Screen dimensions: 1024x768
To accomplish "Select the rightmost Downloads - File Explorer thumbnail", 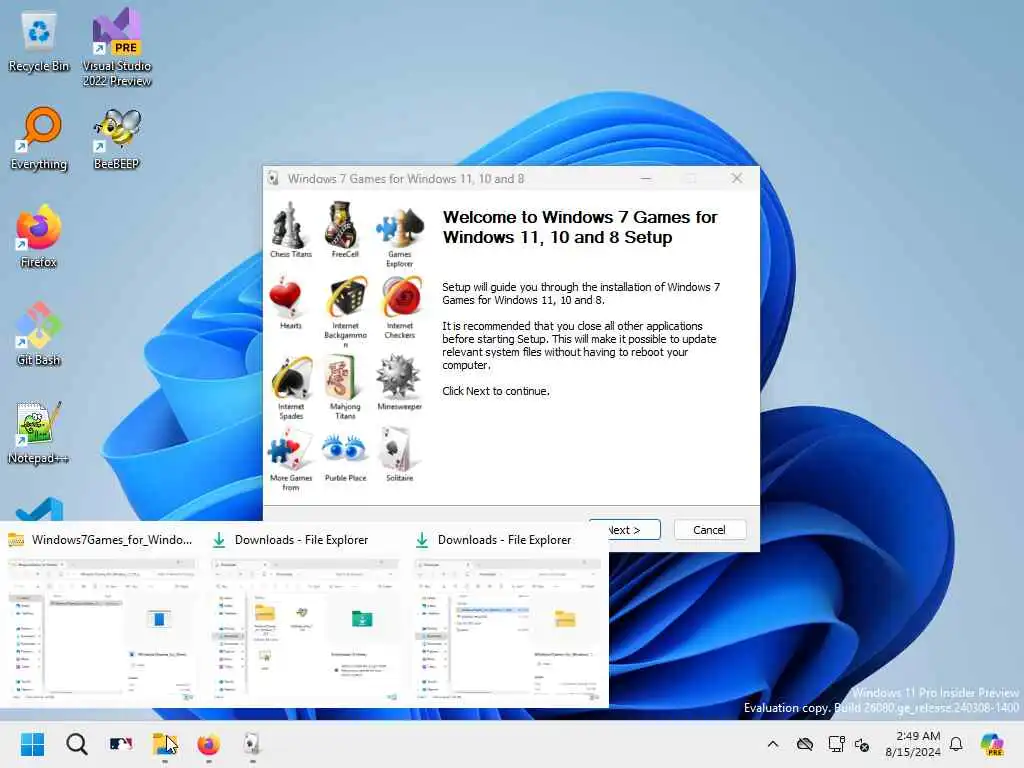I will (507, 616).
